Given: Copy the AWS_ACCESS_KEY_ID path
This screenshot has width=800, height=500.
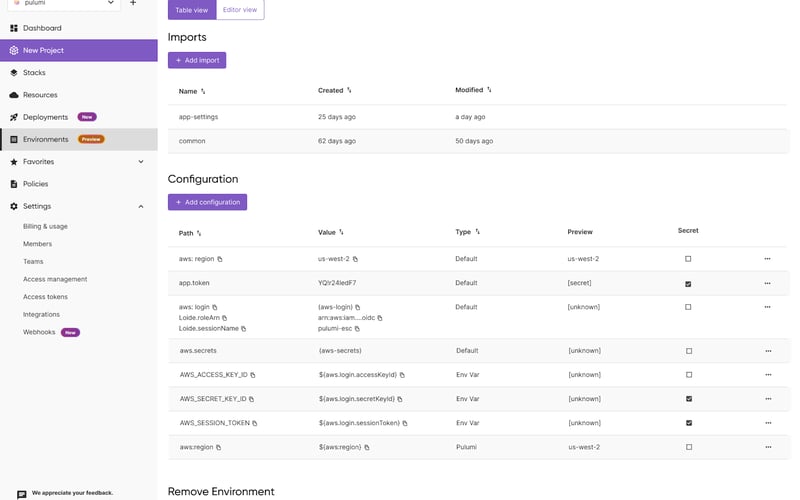Looking at the screenshot, I should tap(253, 375).
